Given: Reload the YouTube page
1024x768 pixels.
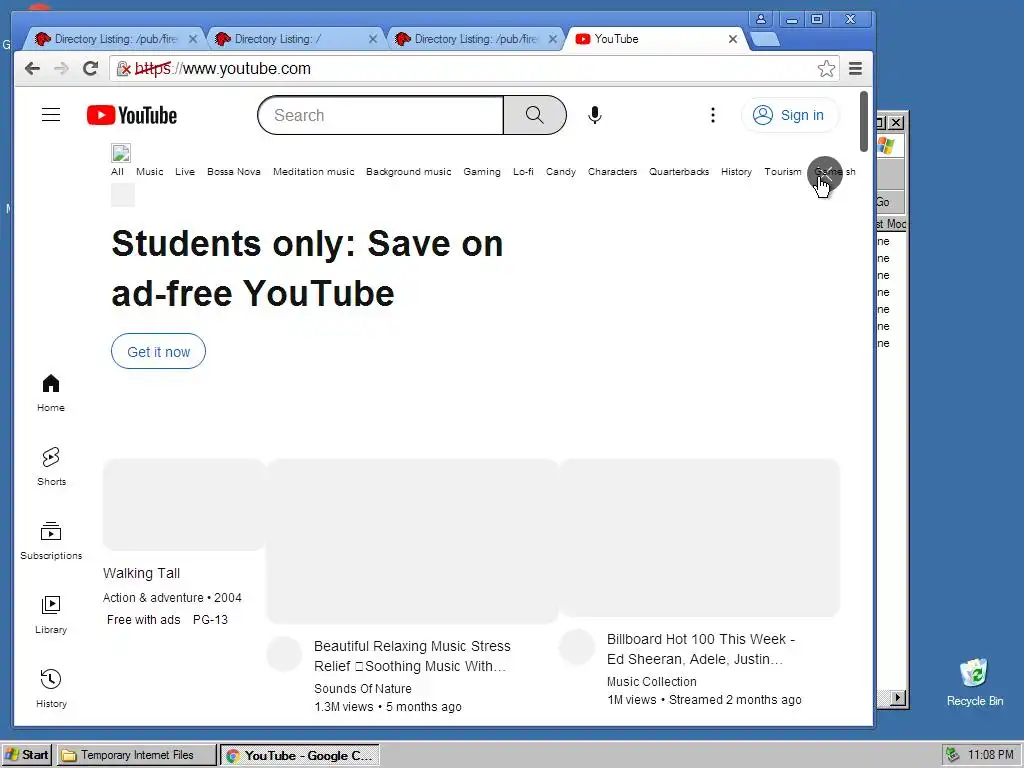Looking at the screenshot, I should pyautogui.click(x=91, y=69).
